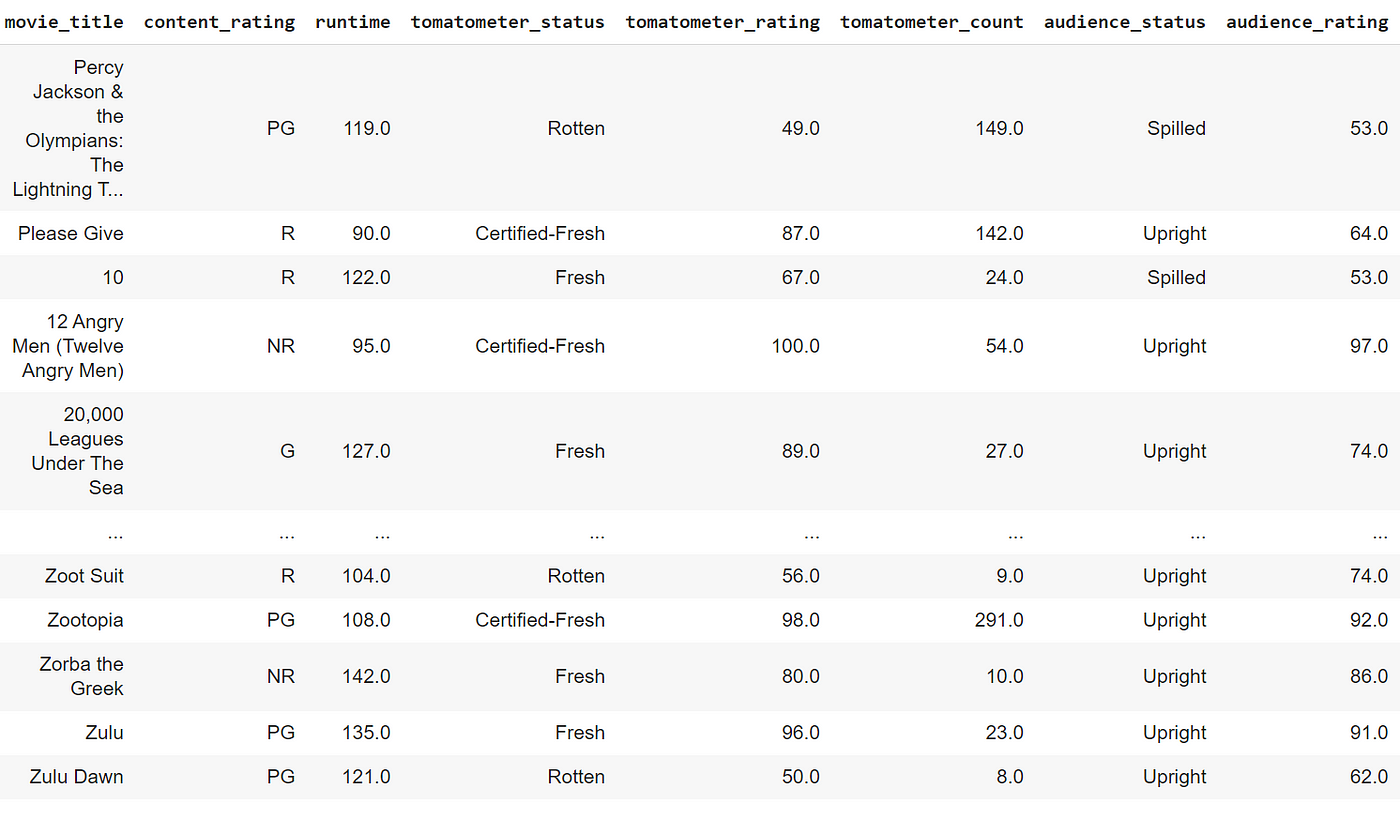Click the audience_status column header
Viewport: 1400px width, 816px height.
click(x=1125, y=22)
